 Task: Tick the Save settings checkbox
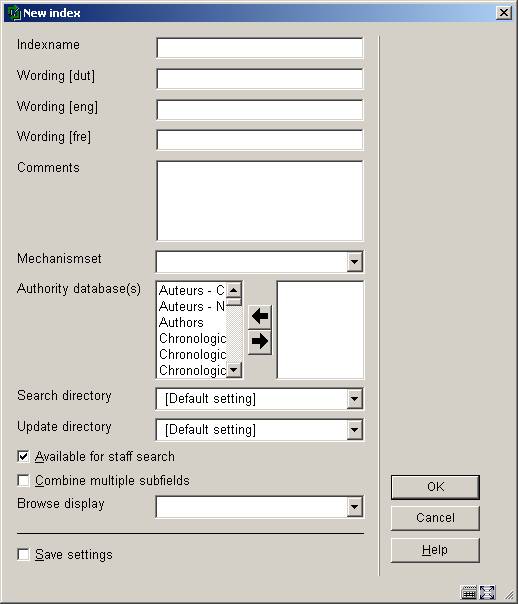[x=23, y=555]
